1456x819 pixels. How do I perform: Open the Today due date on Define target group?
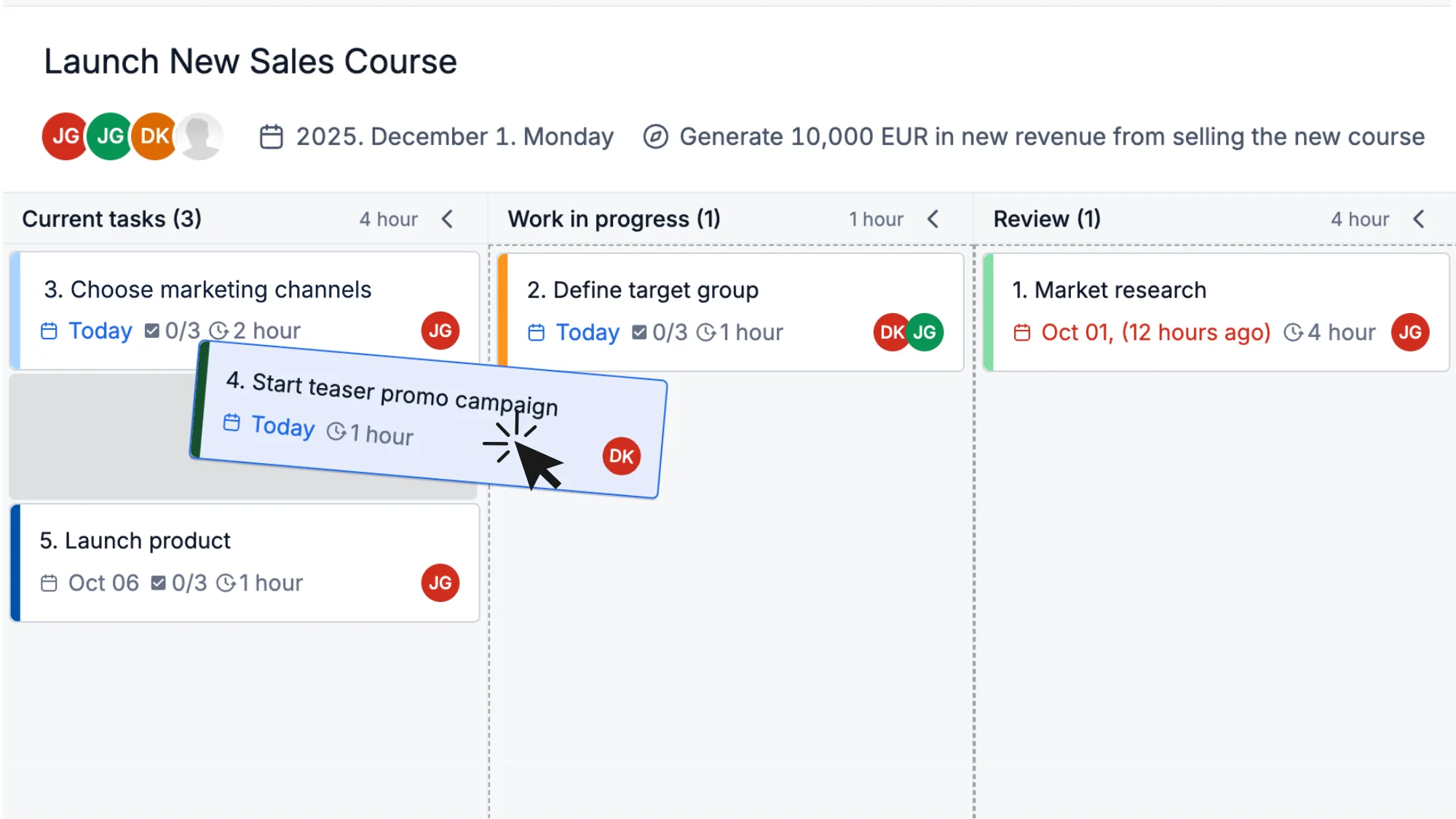click(x=587, y=333)
